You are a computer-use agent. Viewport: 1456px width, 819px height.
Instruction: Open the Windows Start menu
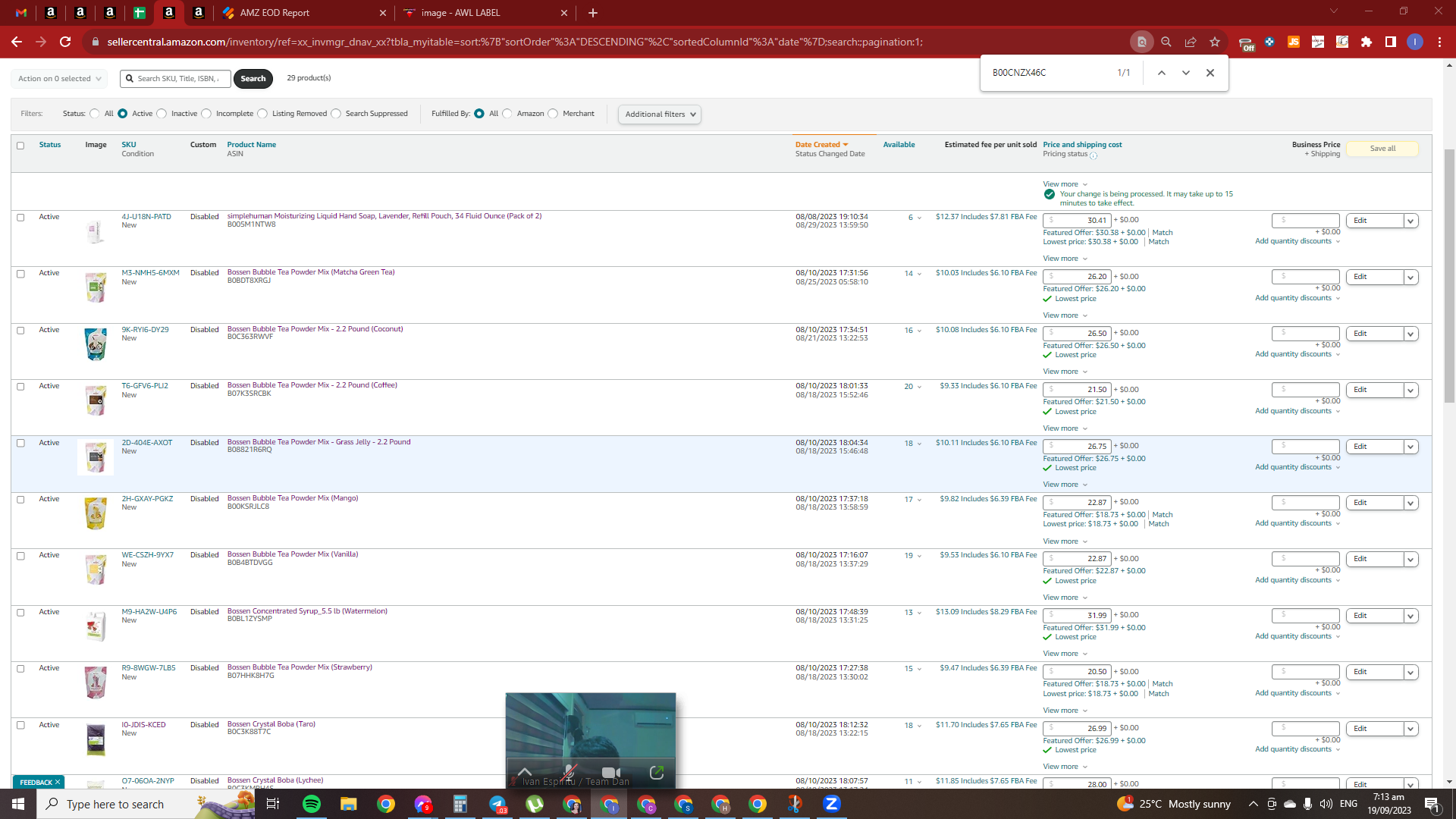(x=18, y=804)
